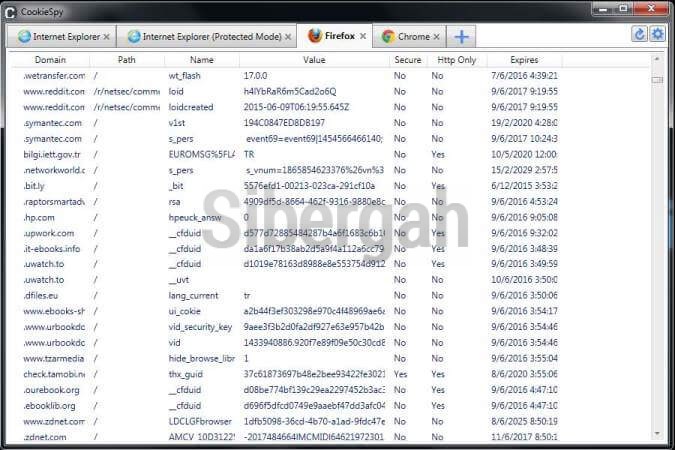The height and width of the screenshot is (450, 675).
Task: Sort by the Expires column header
Action: click(x=524, y=60)
